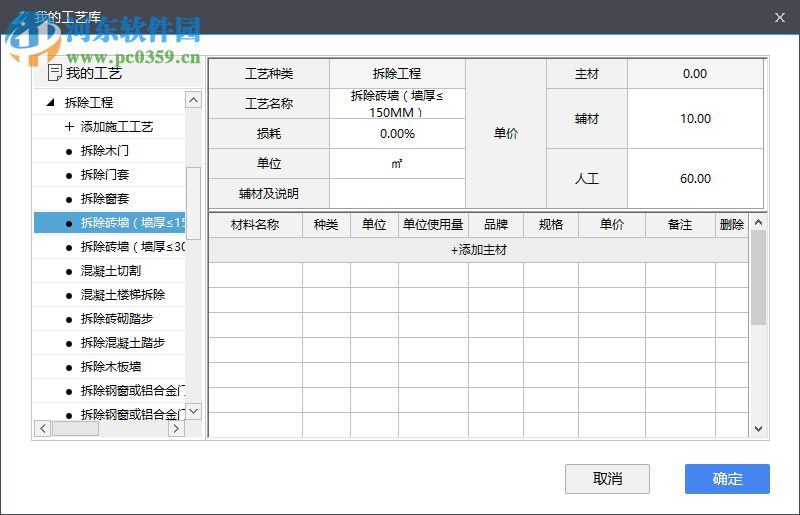
Task: Select highlighted 拆除砖墙（墙厚≤15 item
Action: tap(109, 223)
